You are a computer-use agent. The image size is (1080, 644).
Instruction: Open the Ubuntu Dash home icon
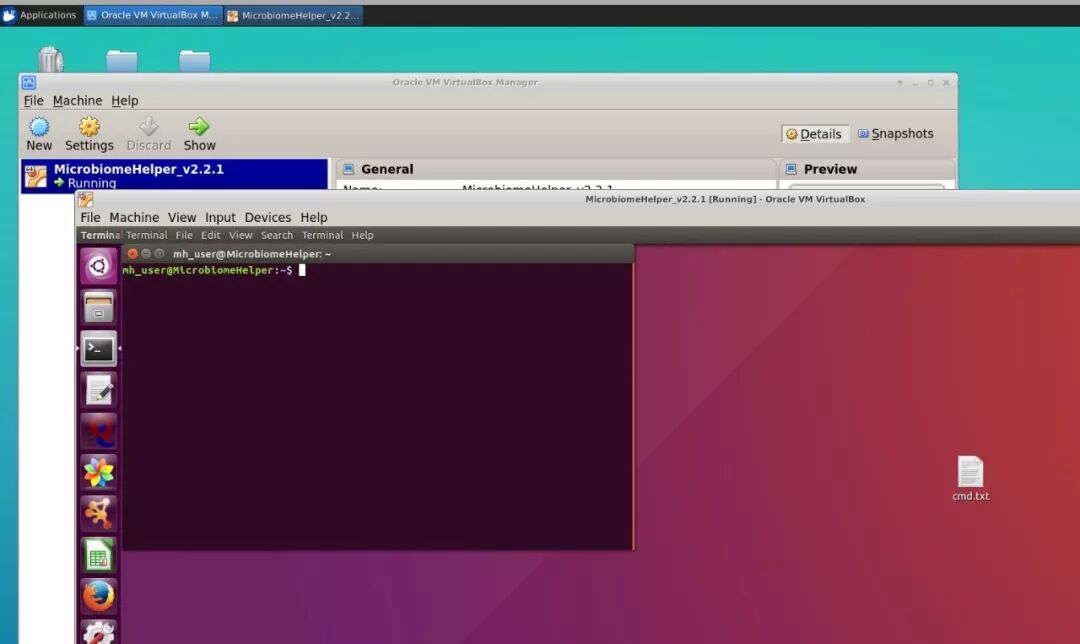tap(98, 266)
